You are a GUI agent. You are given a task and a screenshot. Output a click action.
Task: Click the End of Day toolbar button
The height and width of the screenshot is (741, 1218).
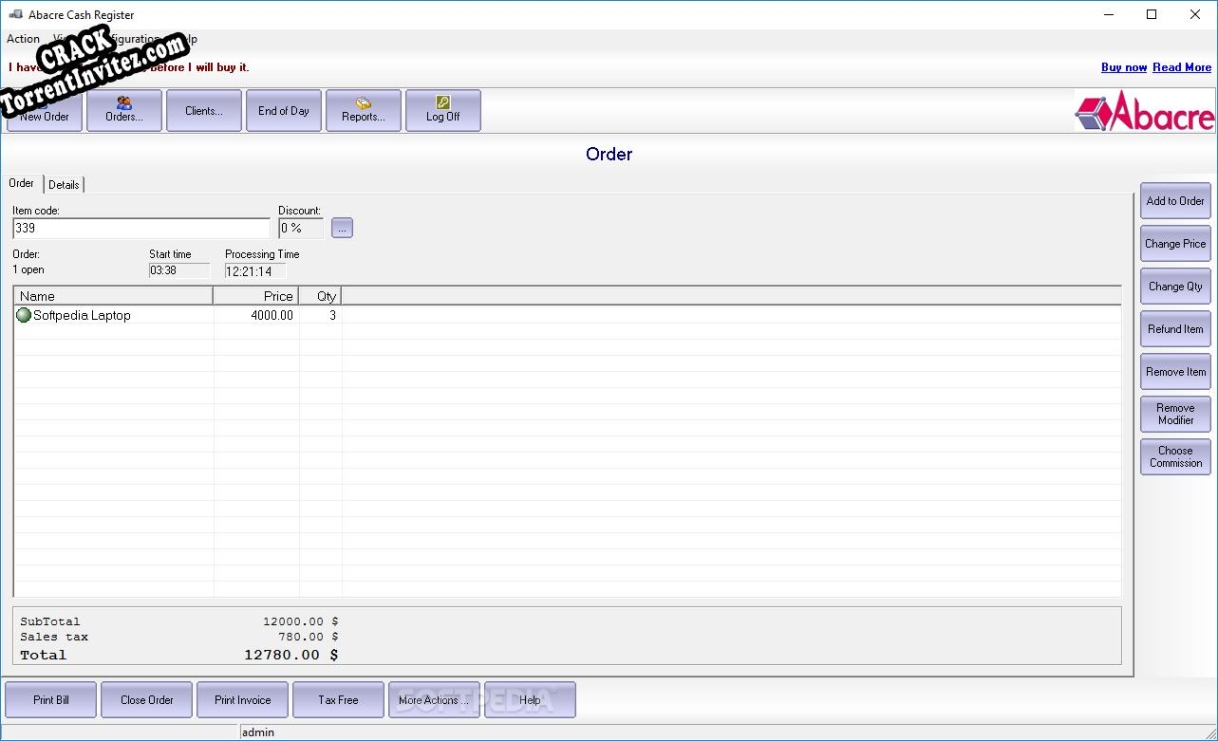(283, 110)
